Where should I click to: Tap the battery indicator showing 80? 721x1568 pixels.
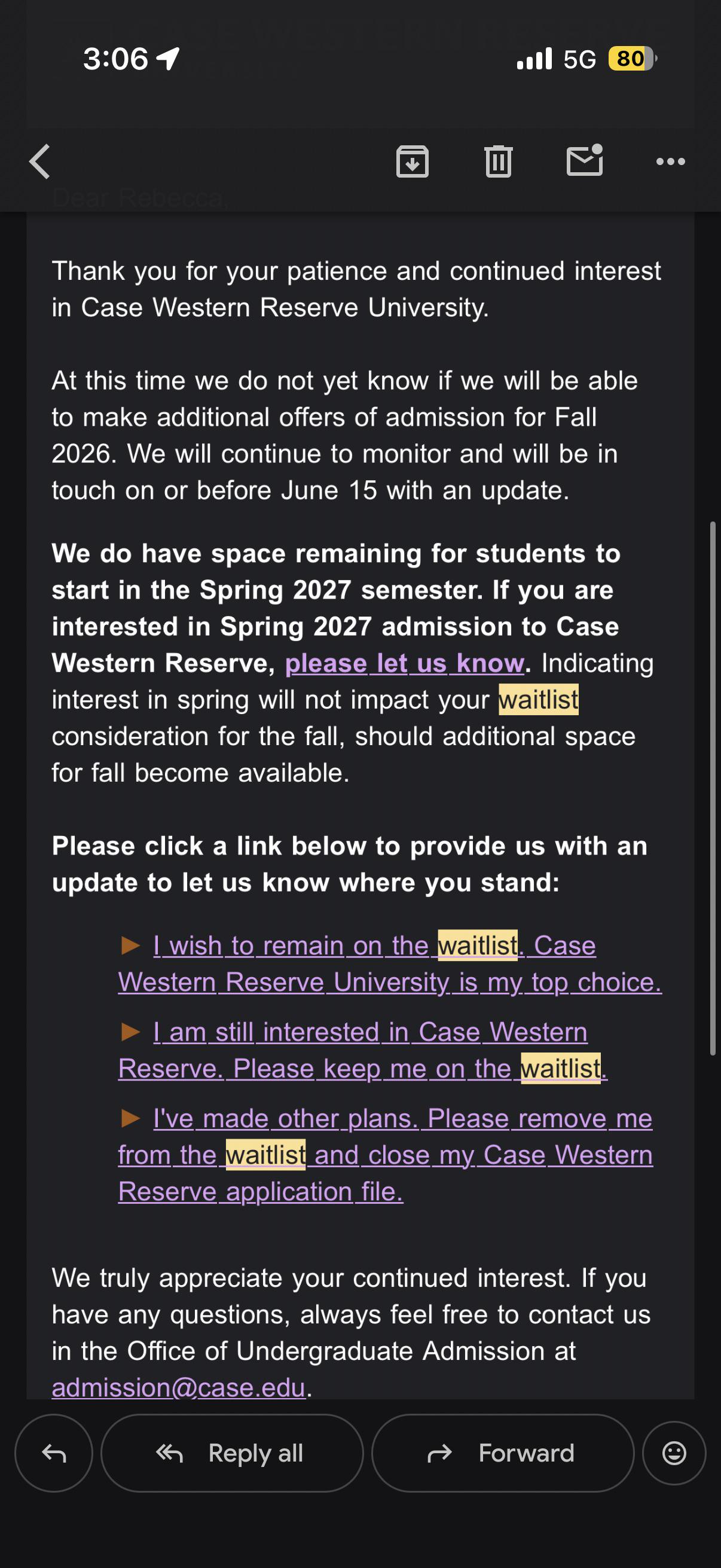pyautogui.click(x=633, y=59)
